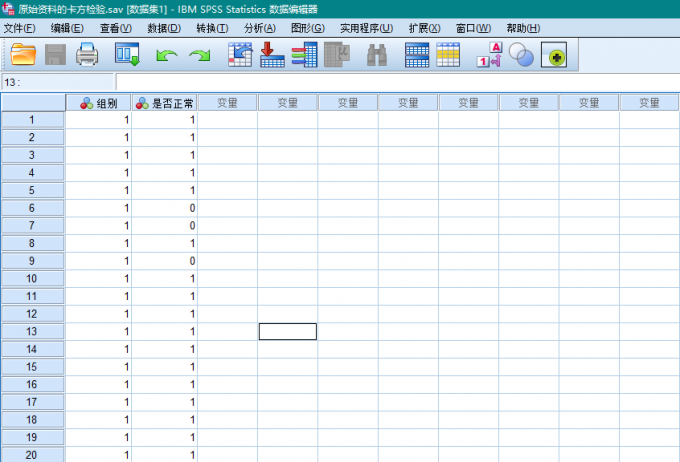Click the SPSS application icon in title bar
Viewport: 680px width, 462px height.
8,8
